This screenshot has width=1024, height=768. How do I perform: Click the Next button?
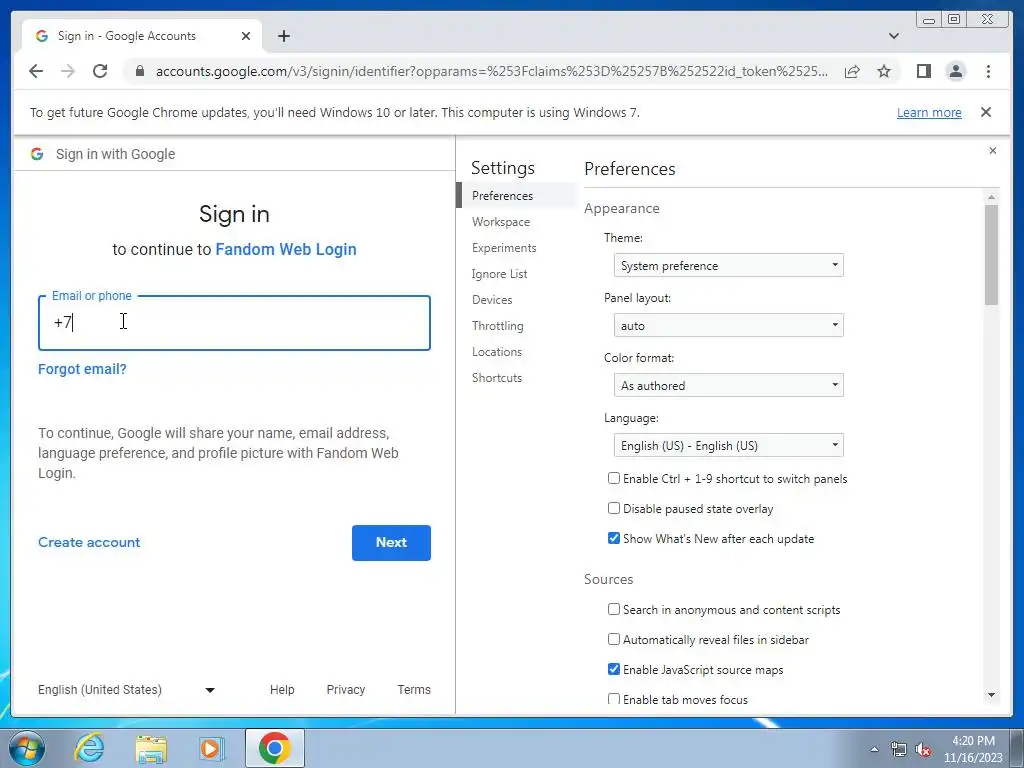391,543
